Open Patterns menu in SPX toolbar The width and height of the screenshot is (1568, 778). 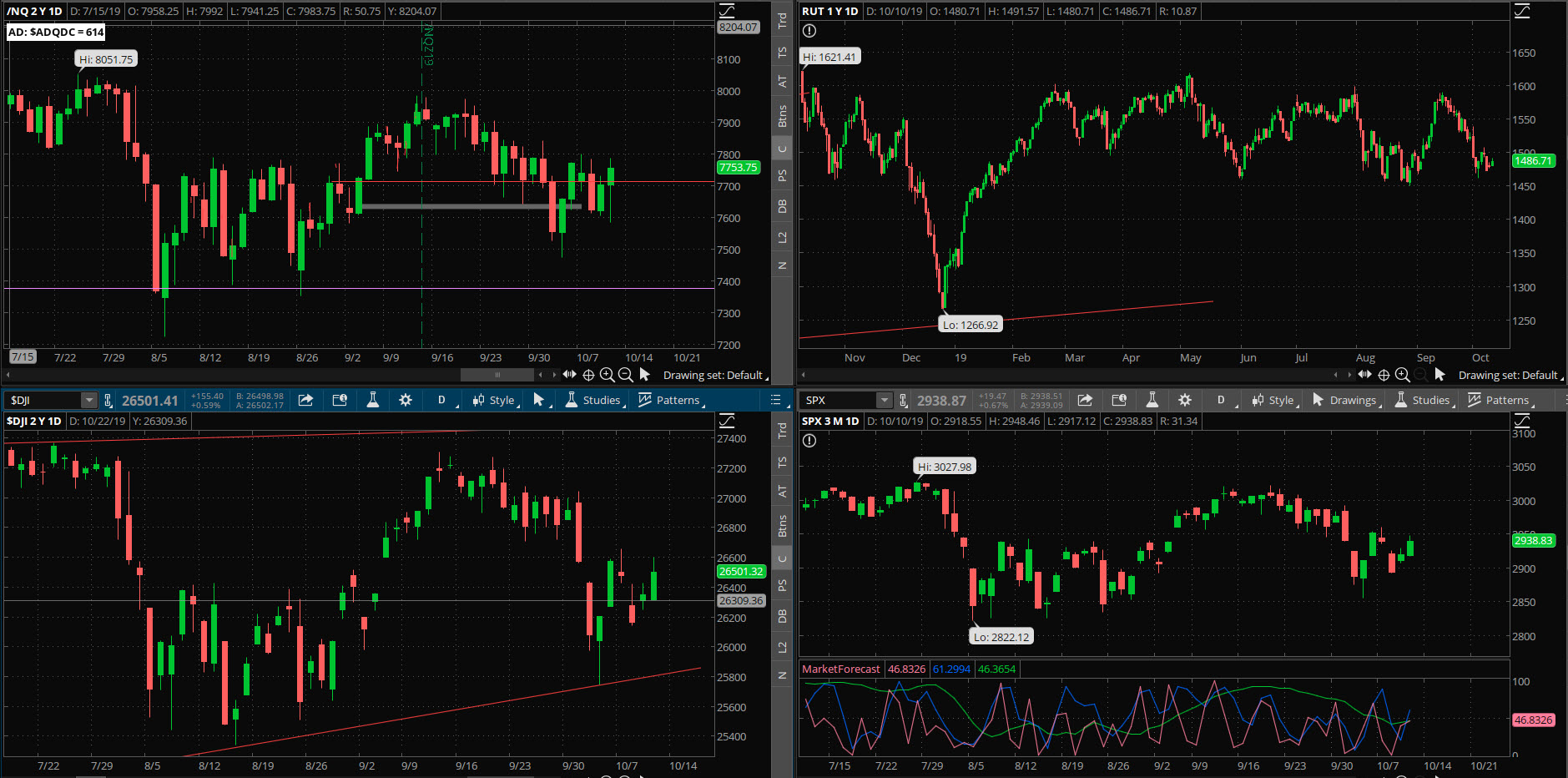tap(1500, 400)
